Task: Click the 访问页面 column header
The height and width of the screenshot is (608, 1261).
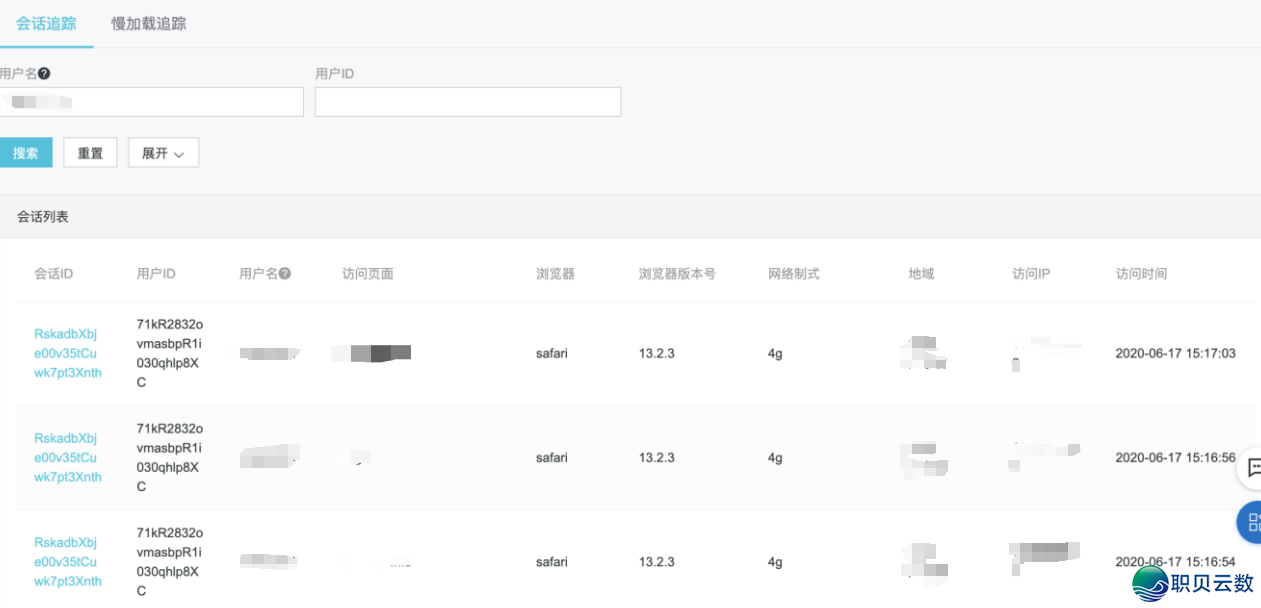Action: (x=367, y=273)
